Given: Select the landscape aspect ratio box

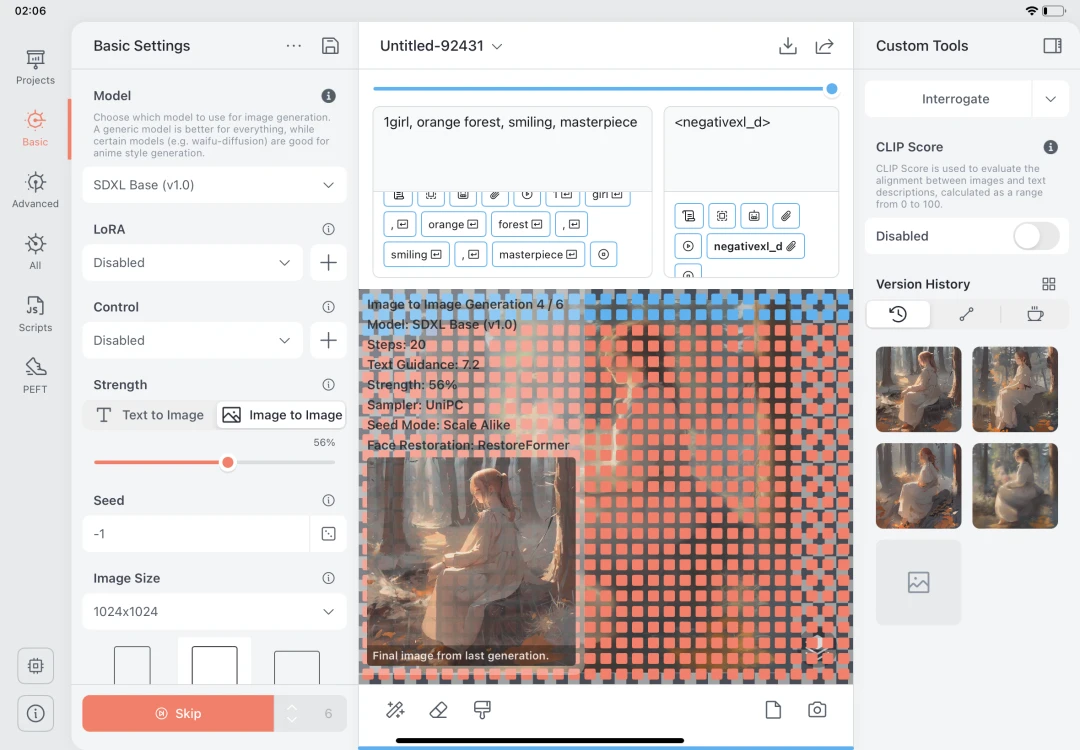Looking at the screenshot, I should (x=297, y=667).
